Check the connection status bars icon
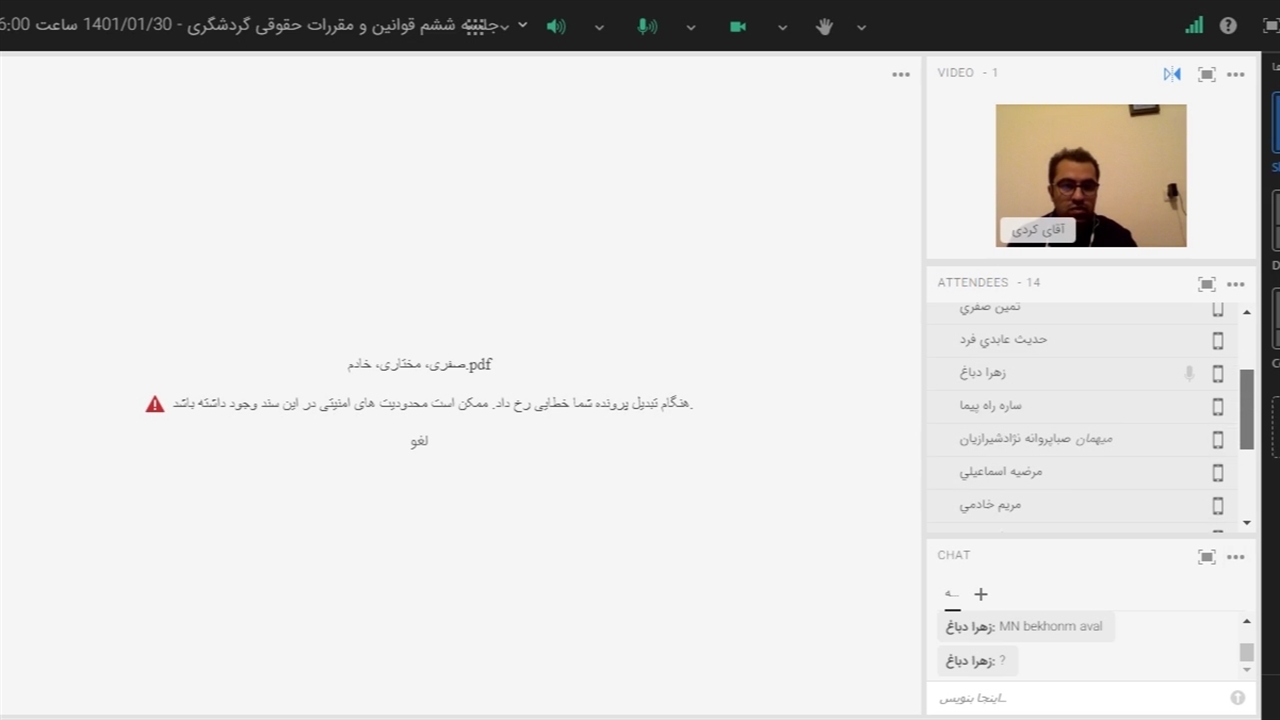This screenshot has height=720, width=1280. 1194,27
